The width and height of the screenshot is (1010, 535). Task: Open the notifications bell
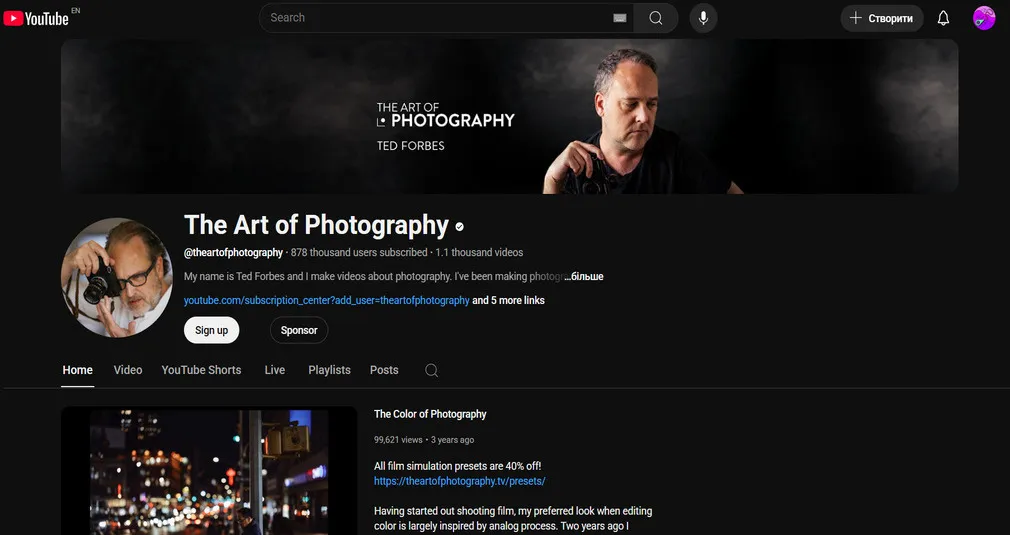coord(943,18)
